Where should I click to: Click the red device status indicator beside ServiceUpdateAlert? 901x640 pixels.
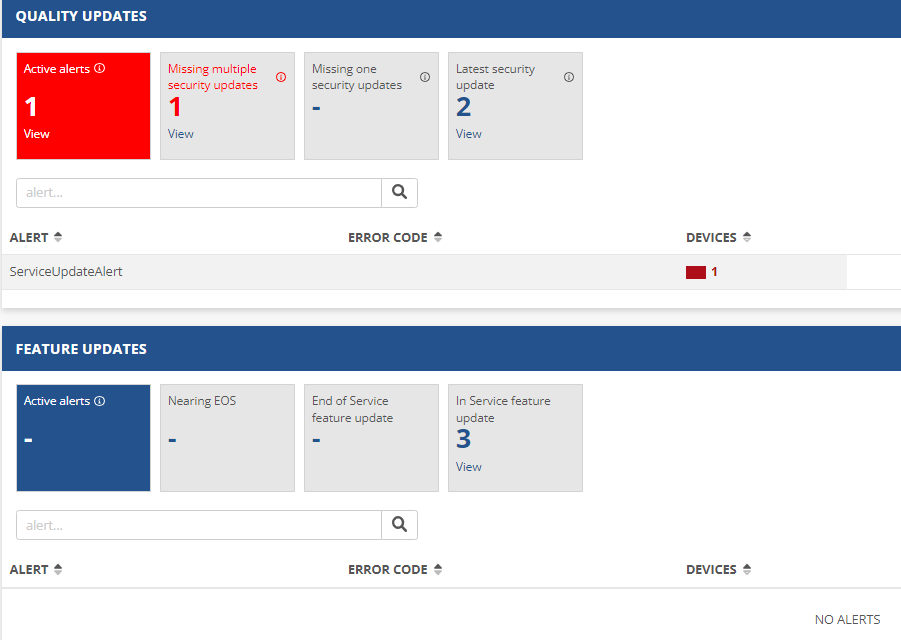[x=695, y=271]
